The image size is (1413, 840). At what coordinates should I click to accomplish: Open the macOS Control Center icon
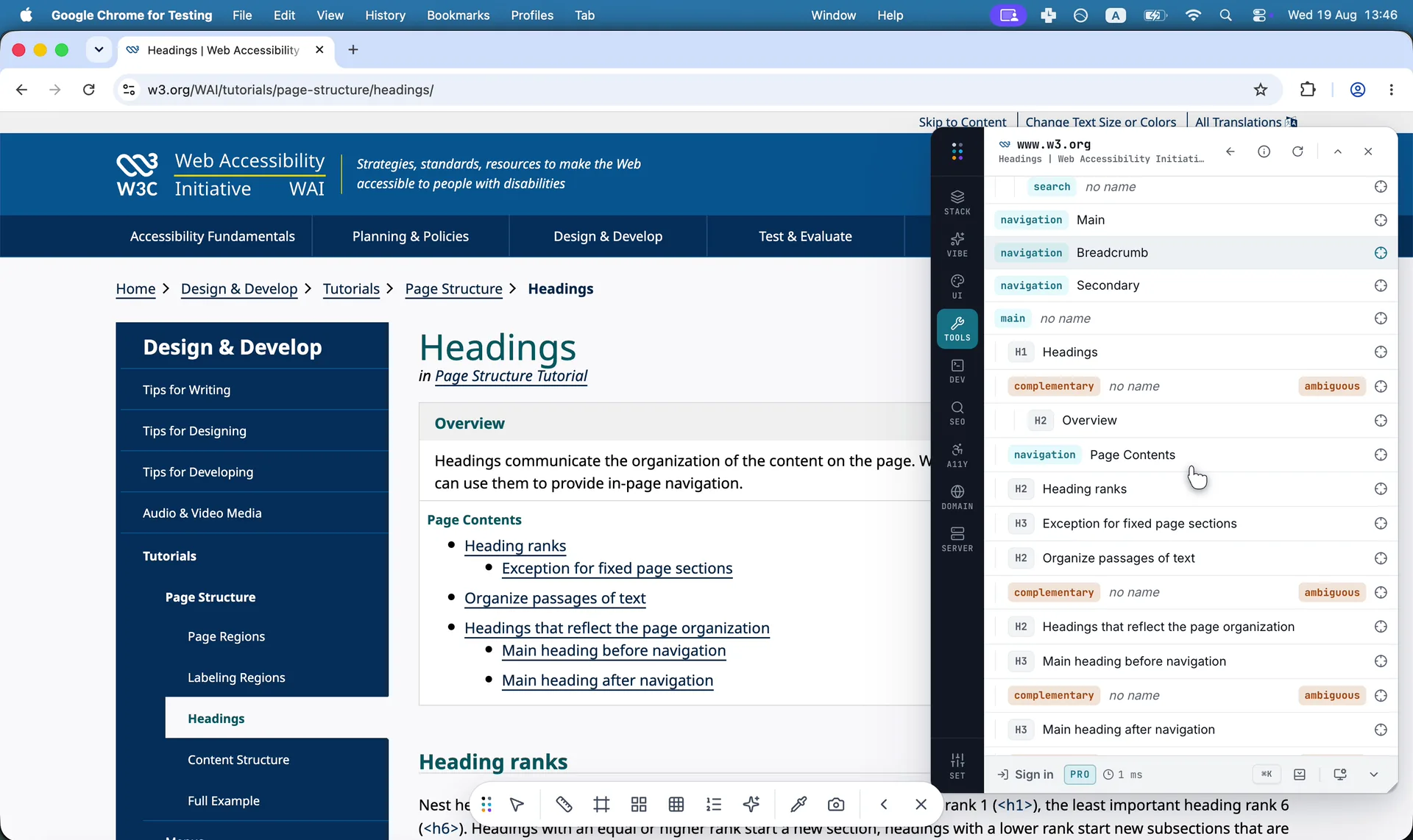[1259, 15]
